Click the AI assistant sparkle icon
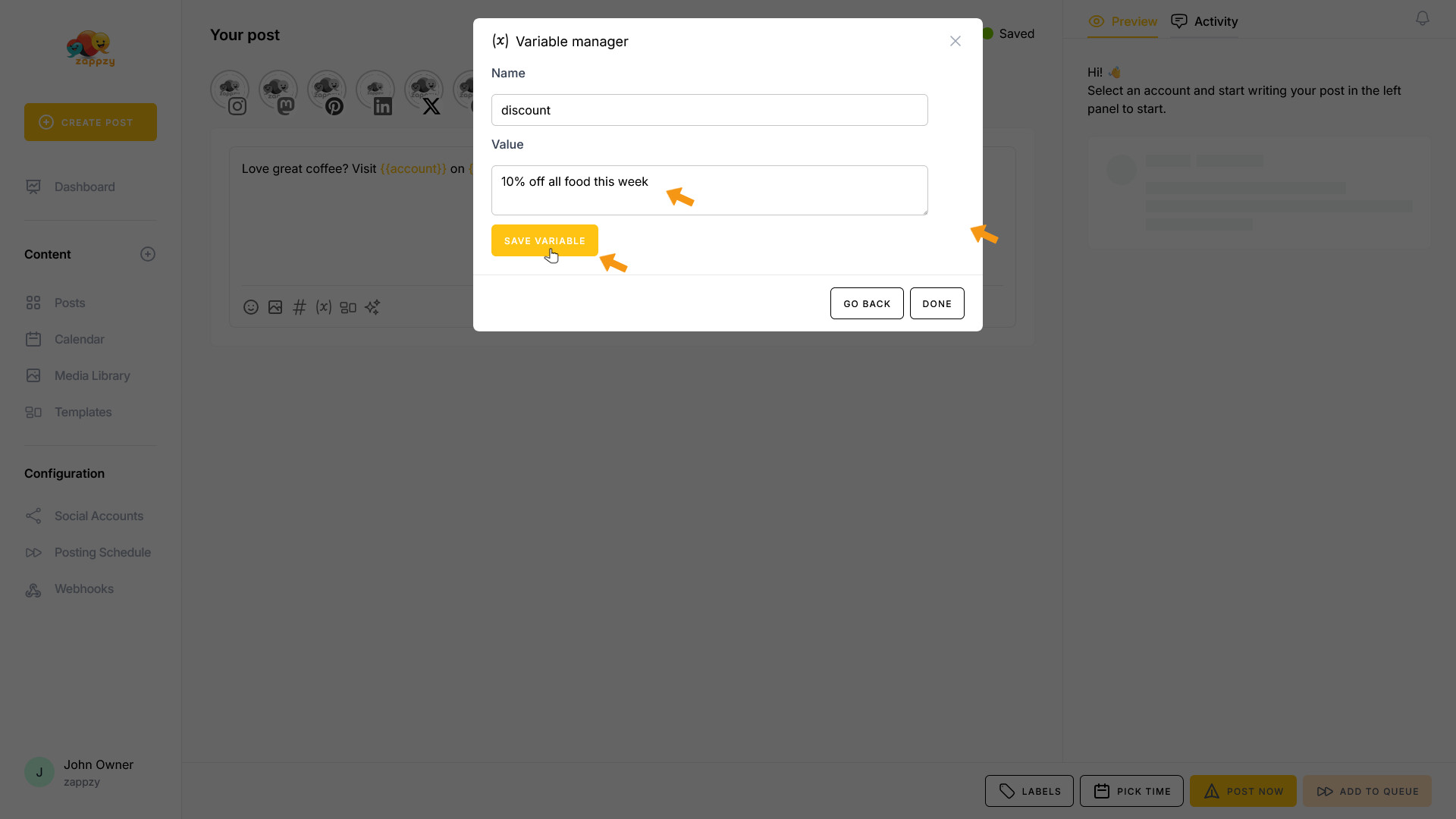The image size is (1456, 819). pyautogui.click(x=372, y=307)
